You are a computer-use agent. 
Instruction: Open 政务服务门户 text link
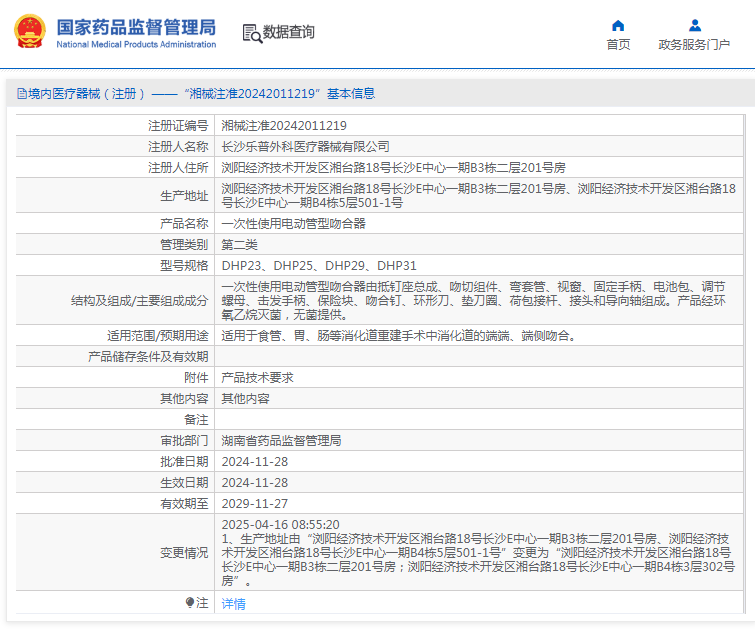click(694, 45)
